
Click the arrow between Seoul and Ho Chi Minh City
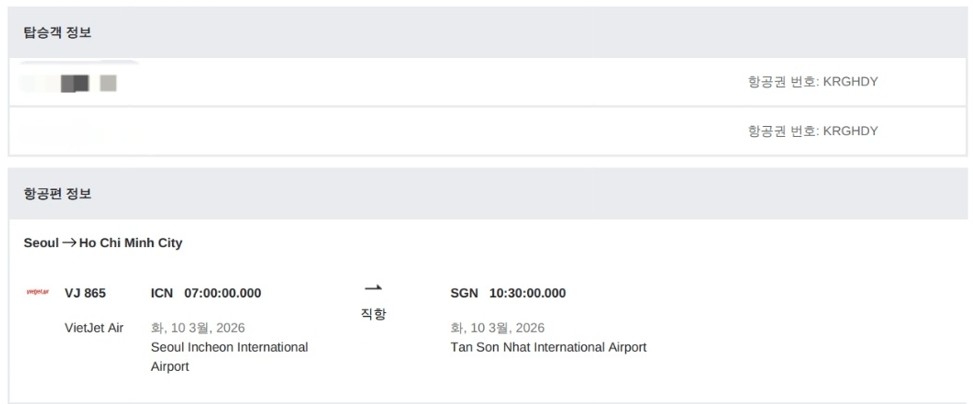(x=69, y=243)
